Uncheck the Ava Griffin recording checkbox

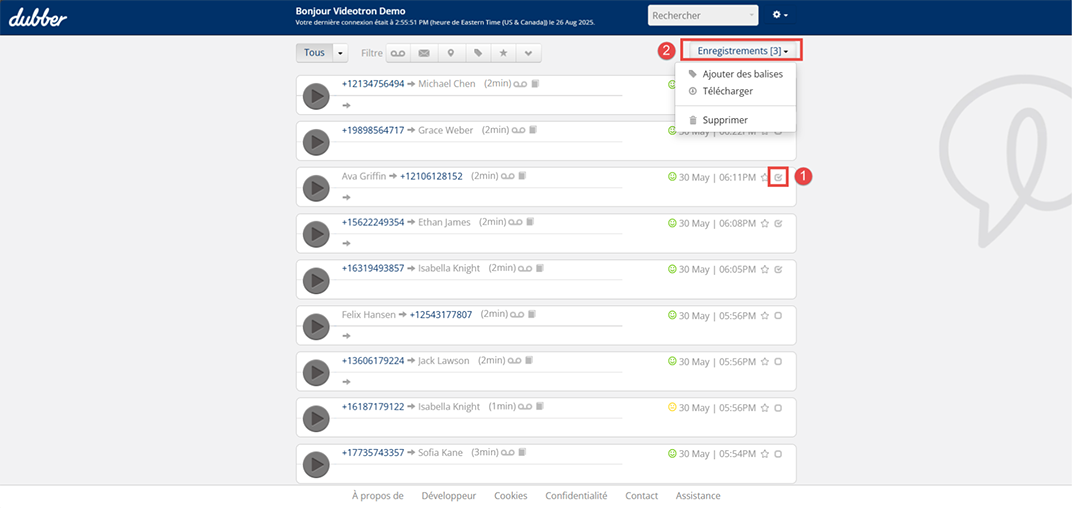tap(778, 177)
